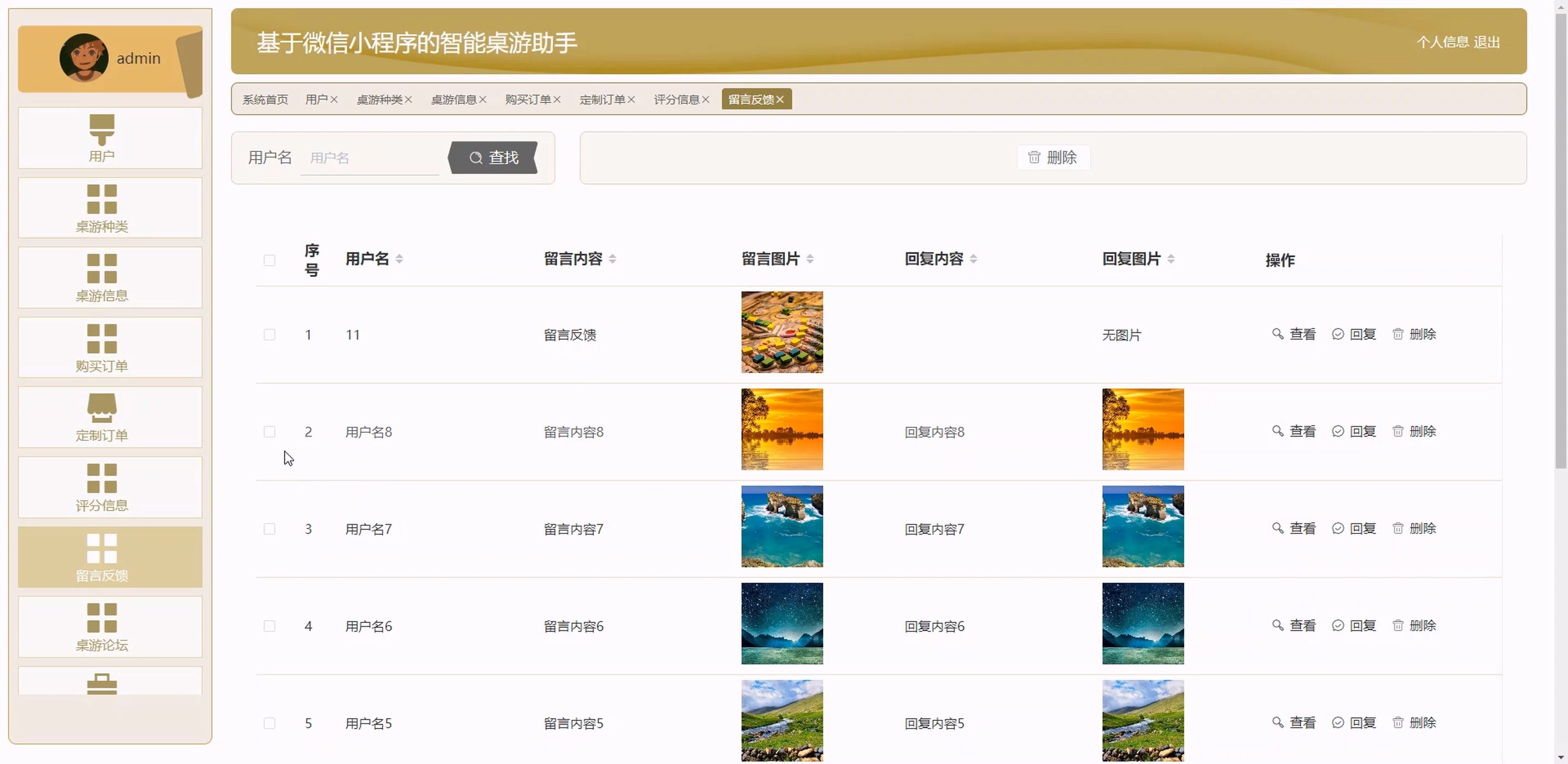Click the 定制订单 shop icon
Screen dimensions: 1568x764
[x=102, y=408]
